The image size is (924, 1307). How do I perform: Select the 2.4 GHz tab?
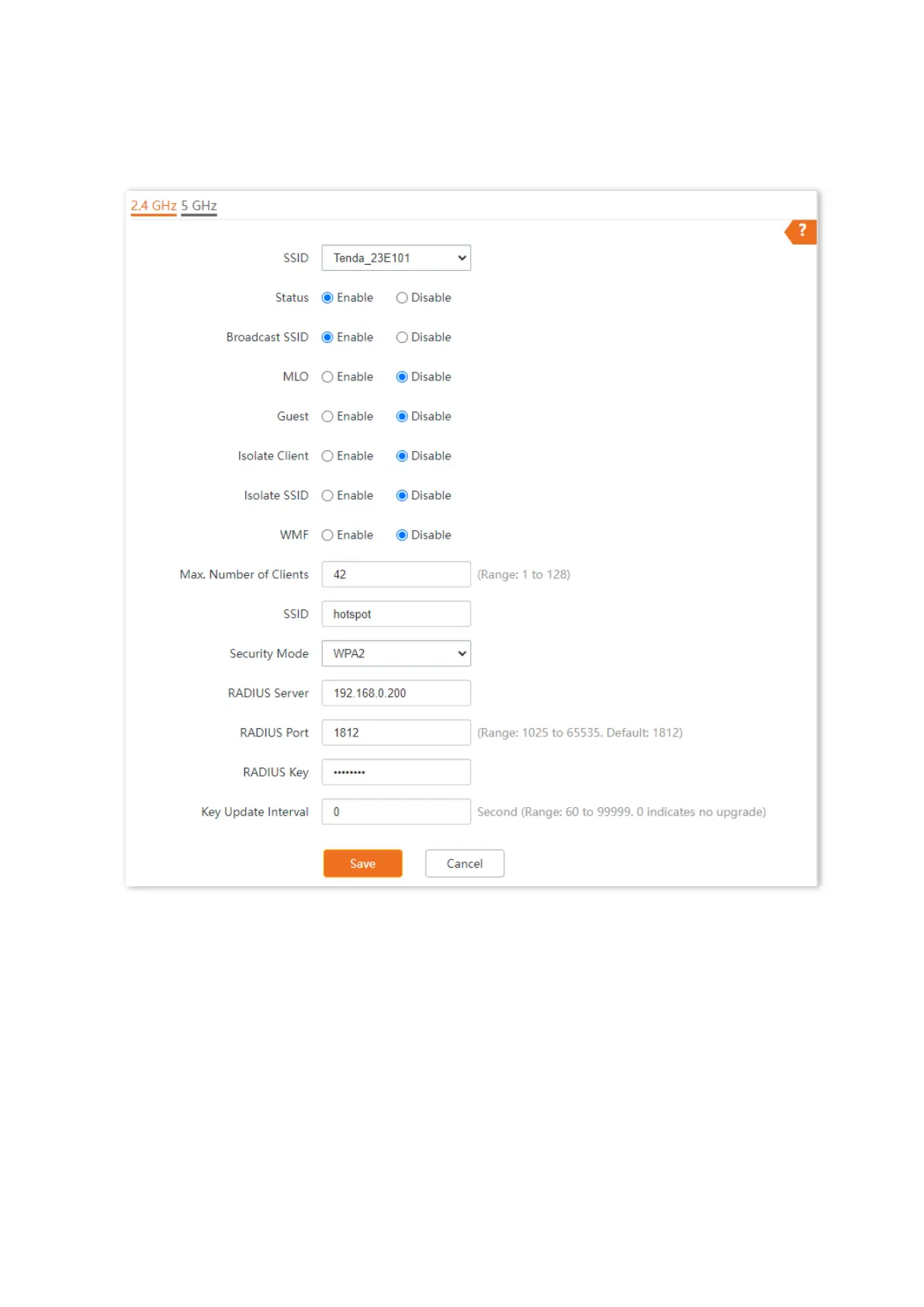[x=154, y=206]
